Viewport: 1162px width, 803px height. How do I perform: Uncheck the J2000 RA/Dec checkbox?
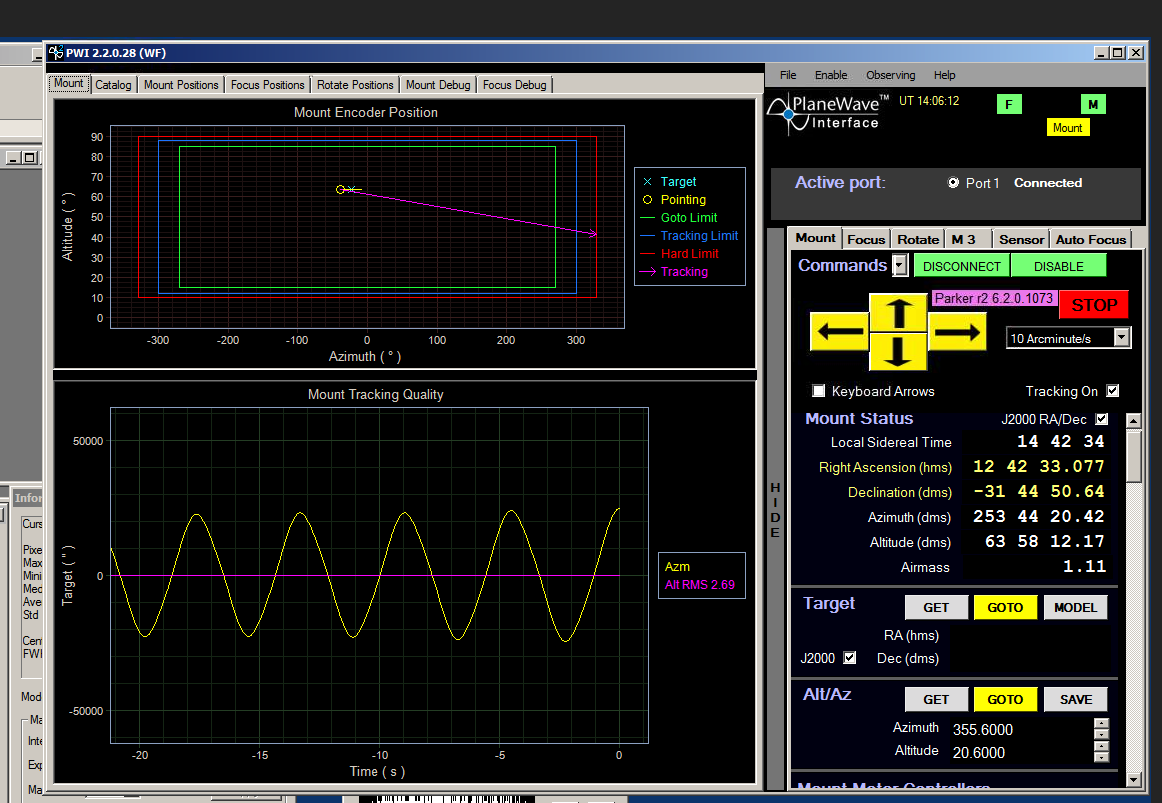click(x=1102, y=419)
